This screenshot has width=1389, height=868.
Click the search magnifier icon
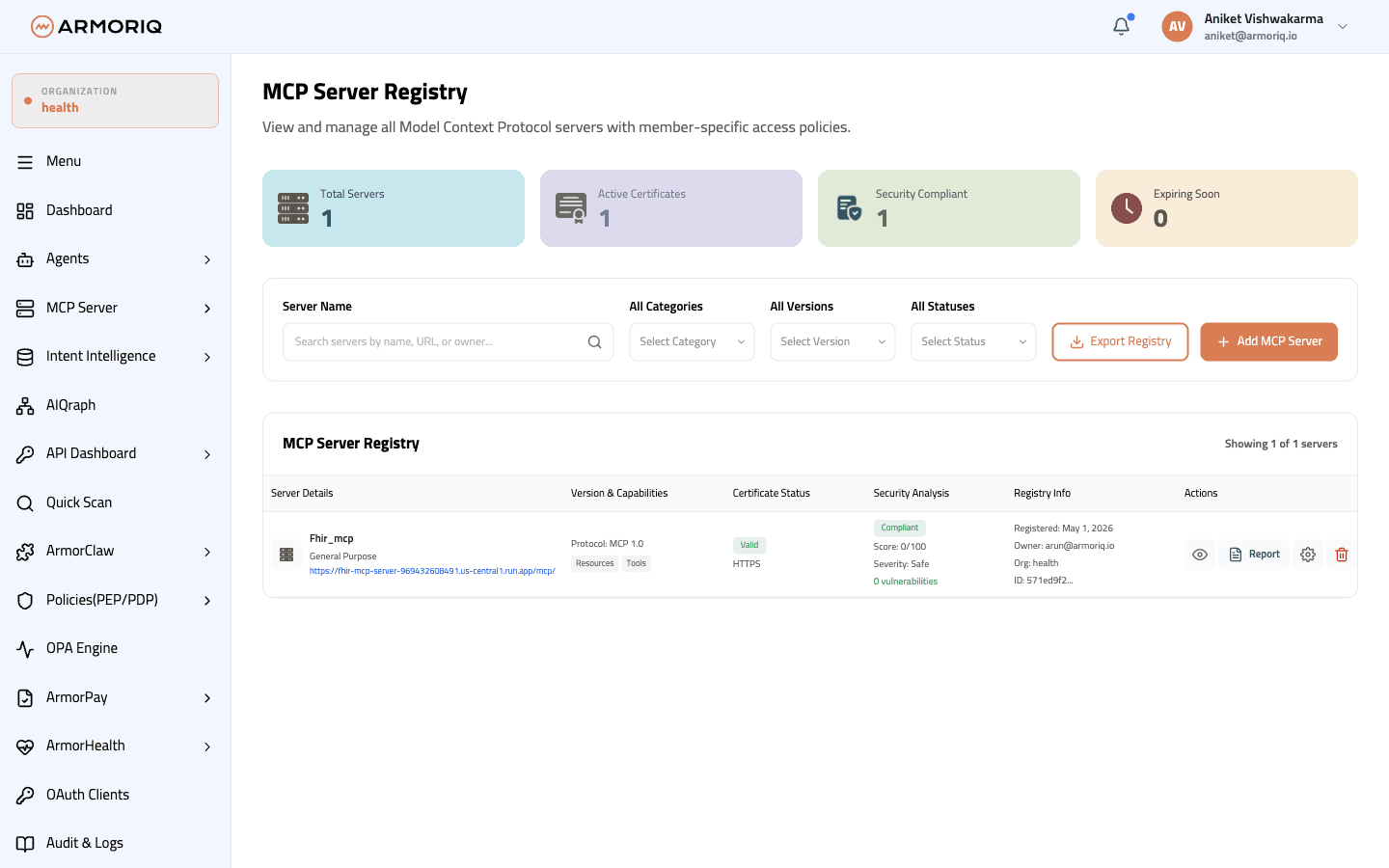(594, 342)
